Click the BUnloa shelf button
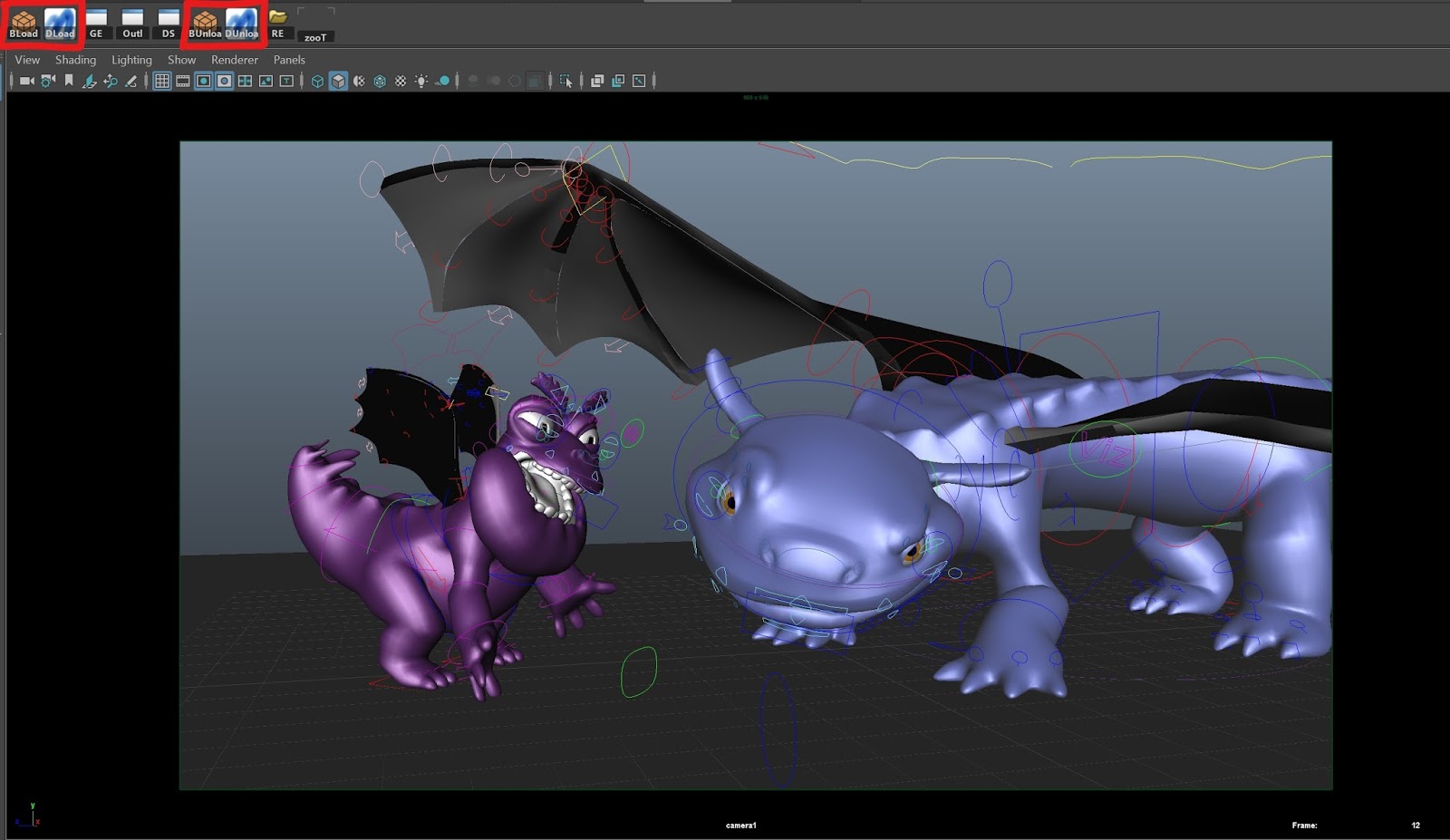This screenshot has height=840, width=1450. [x=205, y=24]
